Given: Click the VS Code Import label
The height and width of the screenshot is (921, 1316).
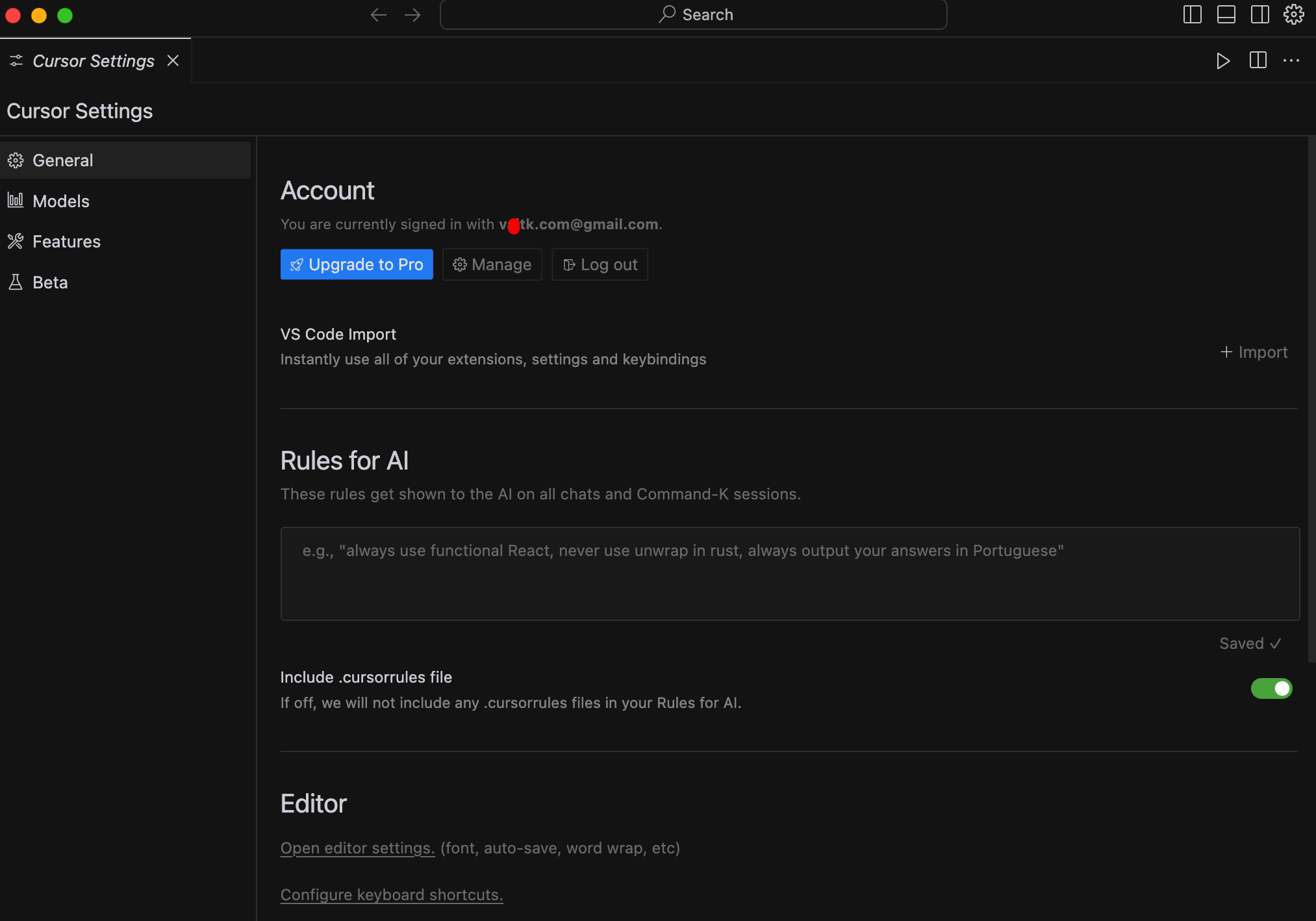Looking at the screenshot, I should pos(338,334).
